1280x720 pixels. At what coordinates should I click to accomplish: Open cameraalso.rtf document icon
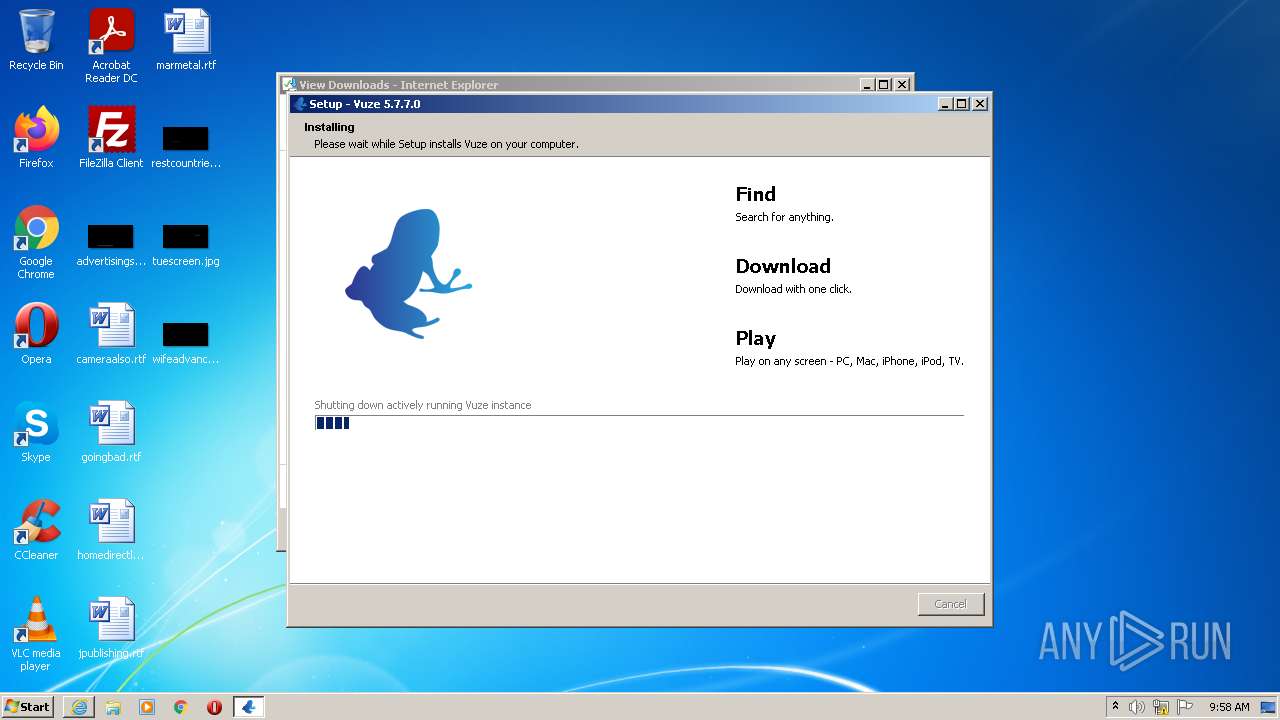pyautogui.click(x=111, y=334)
